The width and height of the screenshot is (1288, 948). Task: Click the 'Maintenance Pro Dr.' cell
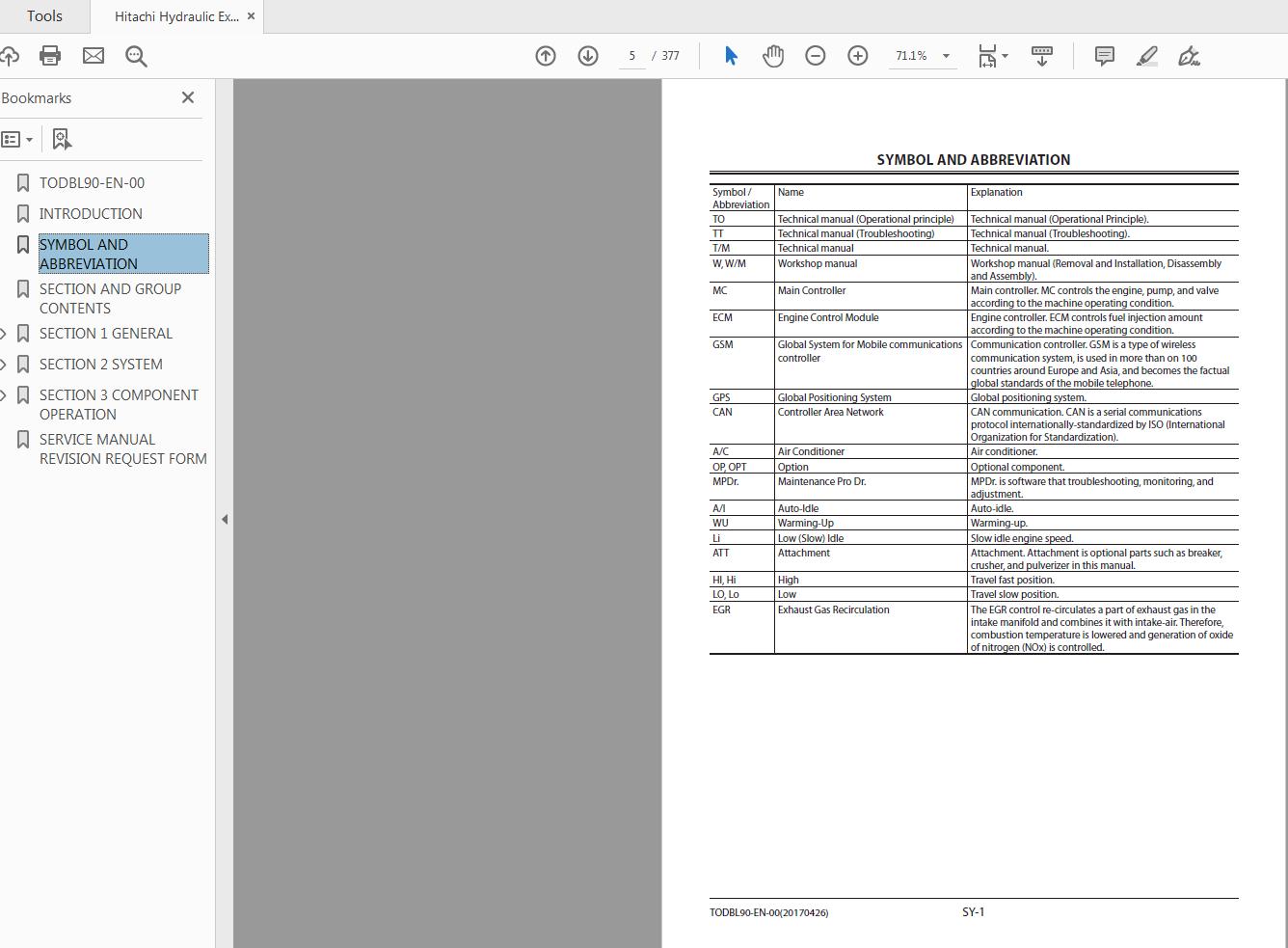click(821, 481)
